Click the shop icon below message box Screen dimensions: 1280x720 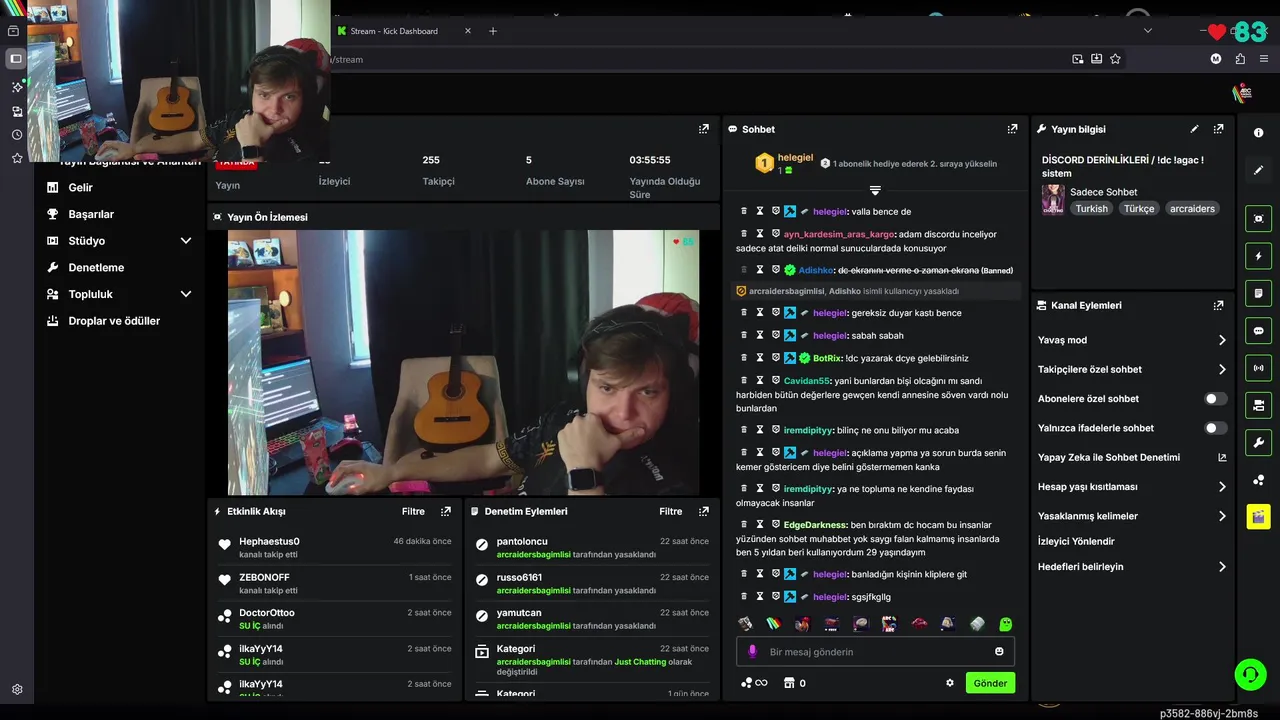pyautogui.click(x=789, y=683)
